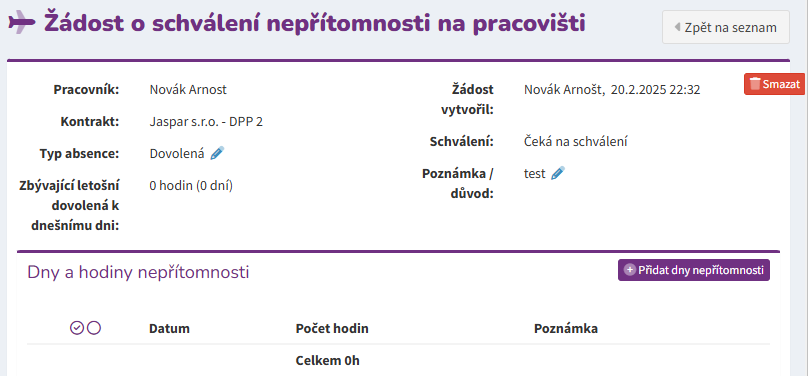This screenshot has width=808, height=376.
Task: Click the plus icon on Přidat dny nepřítomnosti
Action: coord(630,270)
